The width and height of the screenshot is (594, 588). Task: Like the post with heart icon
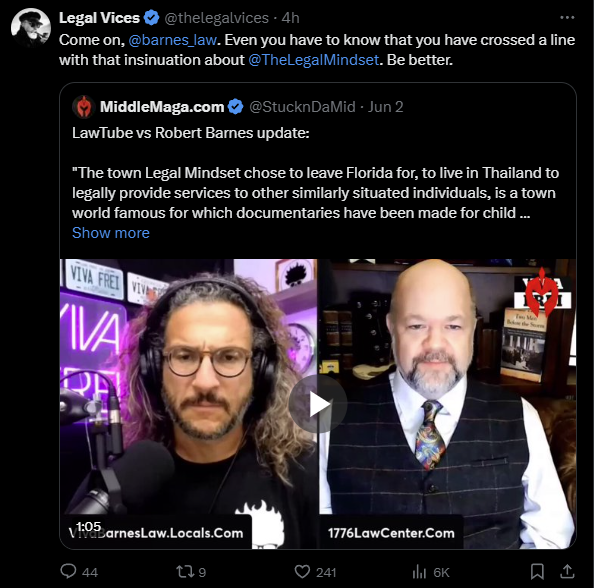click(x=302, y=572)
